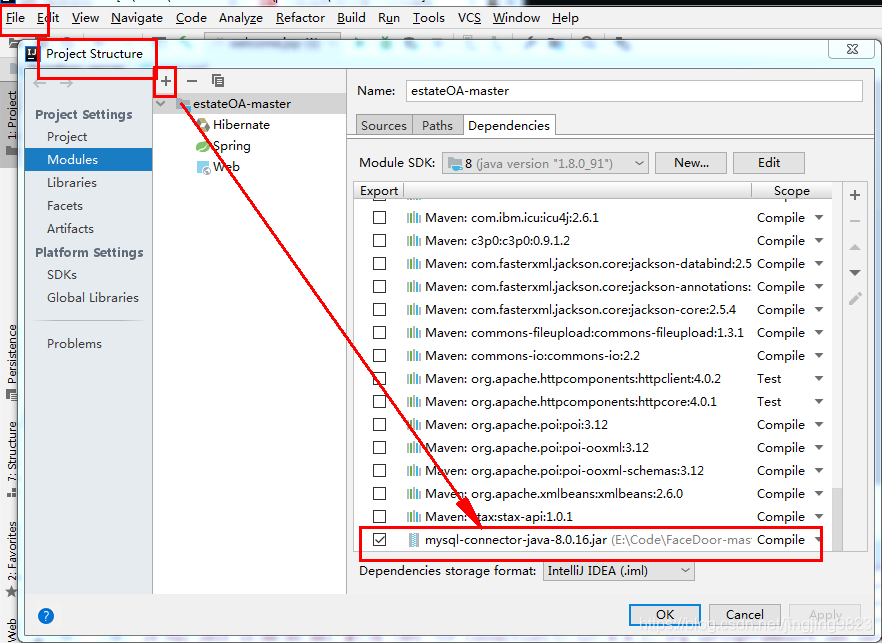Collapse the estateOA-master module tree node
The height and width of the screenshot is (643, 882).
pyautogui.click(x=161, y=104)
